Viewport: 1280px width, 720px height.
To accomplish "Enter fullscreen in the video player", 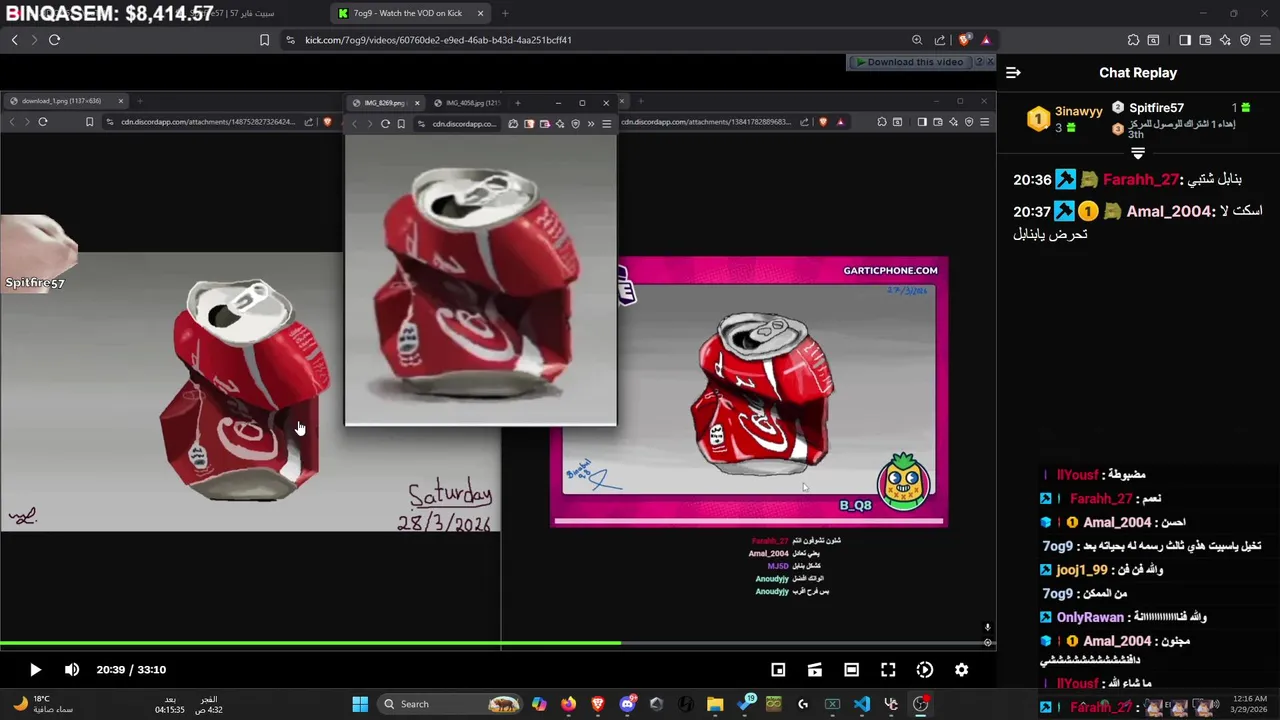I will [x=888, y=670].
